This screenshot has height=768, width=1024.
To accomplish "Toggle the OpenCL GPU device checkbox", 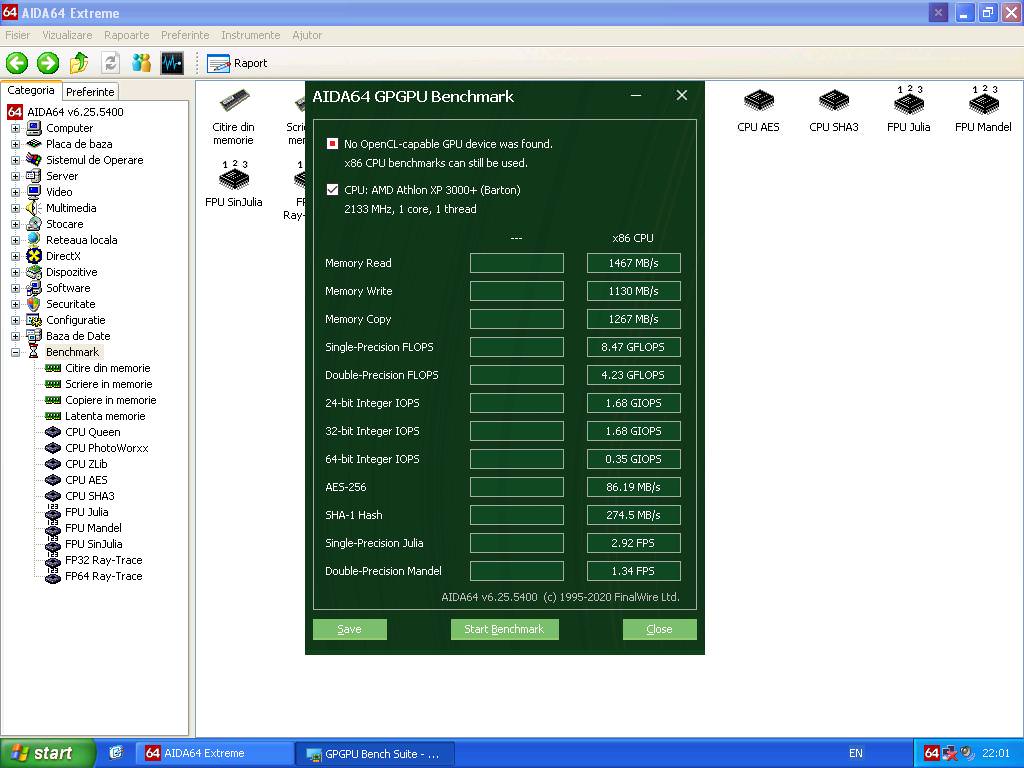I will pyautogui.click(x=332, y=144).
